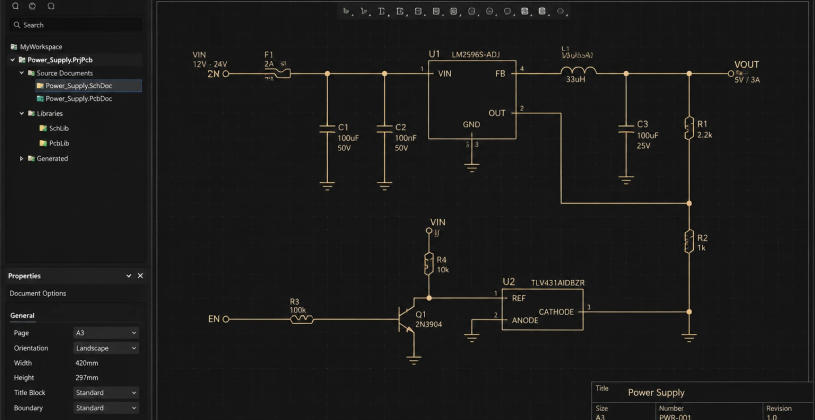This screenshot has width=815, height=420.
Task: Open the Boundary dropdown
Action: point(106,408)
